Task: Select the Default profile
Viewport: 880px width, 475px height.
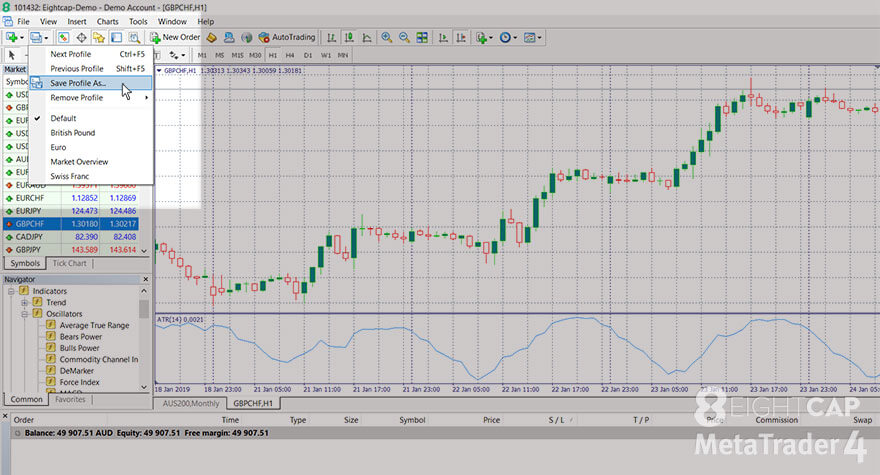Action: [91, 118]
